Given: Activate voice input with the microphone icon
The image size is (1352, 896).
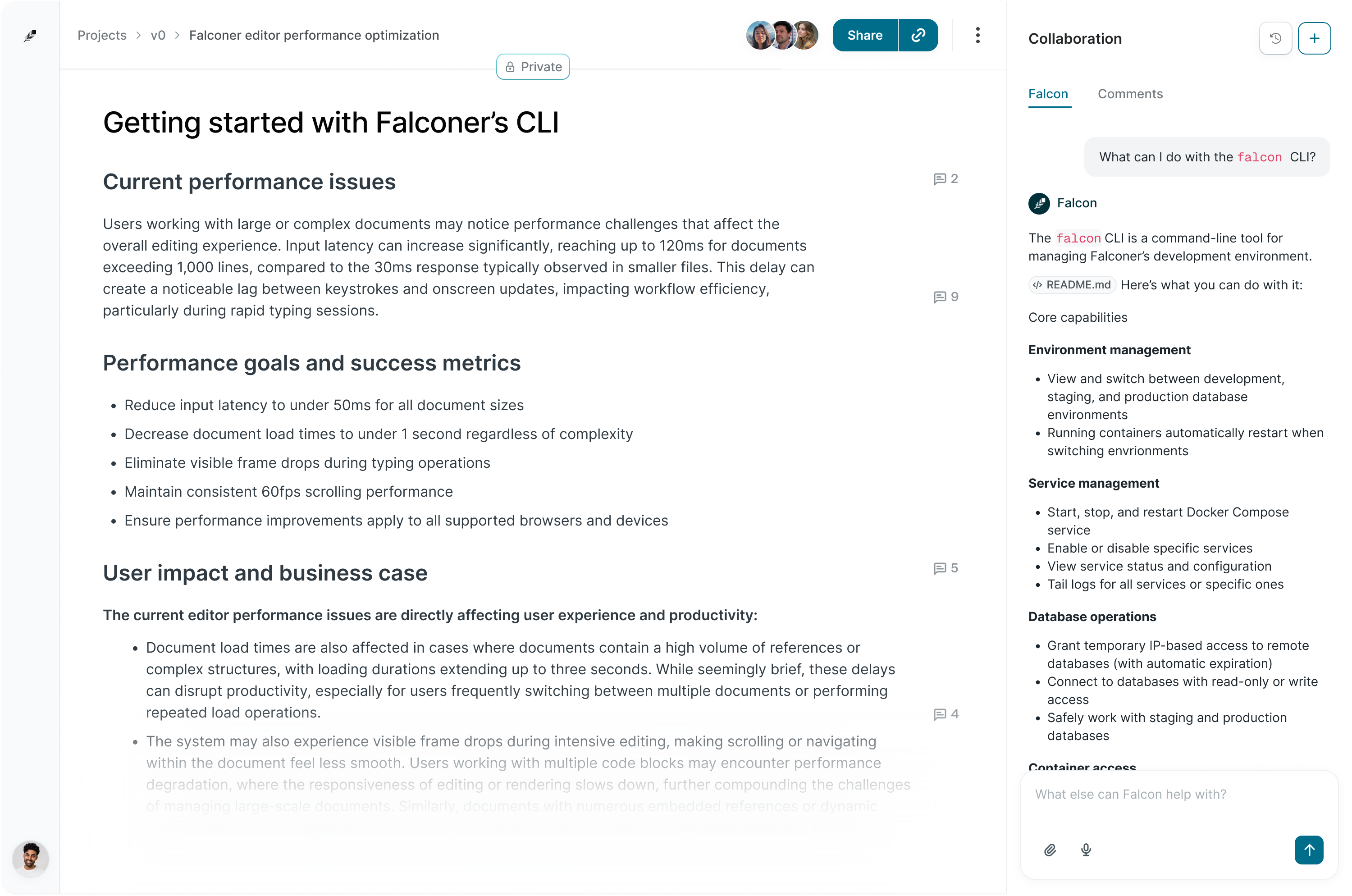Looking at the screenshot, I should 1086,850.
